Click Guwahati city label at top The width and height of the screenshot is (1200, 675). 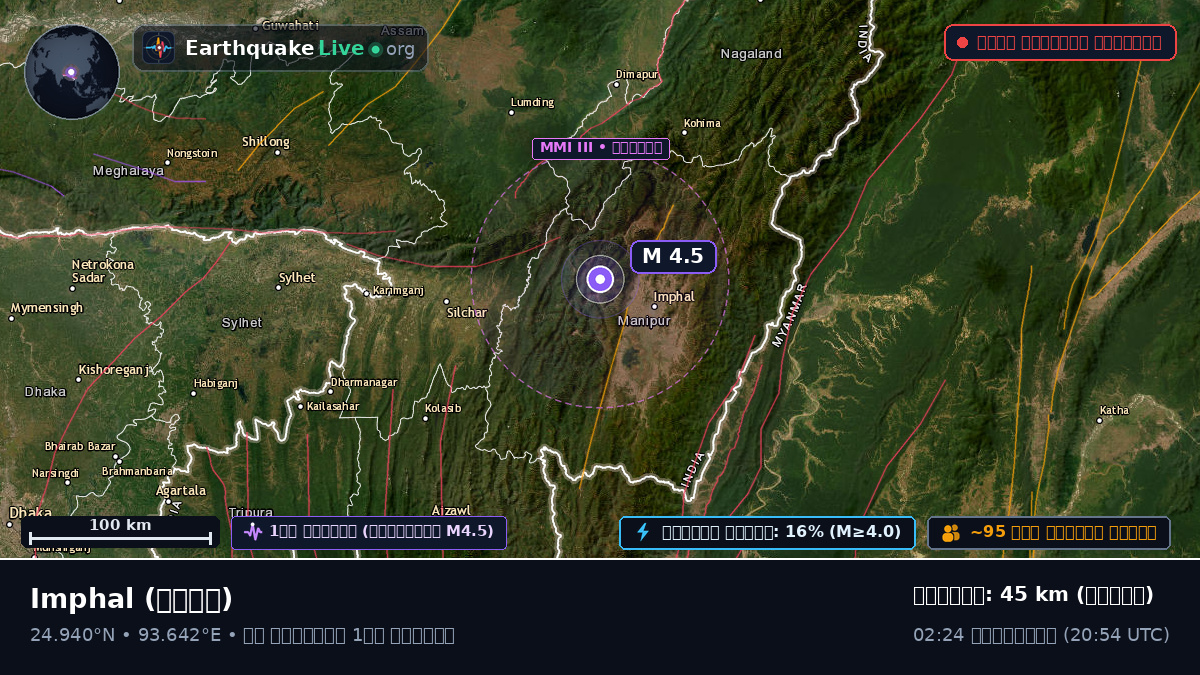tap(291, 26)
